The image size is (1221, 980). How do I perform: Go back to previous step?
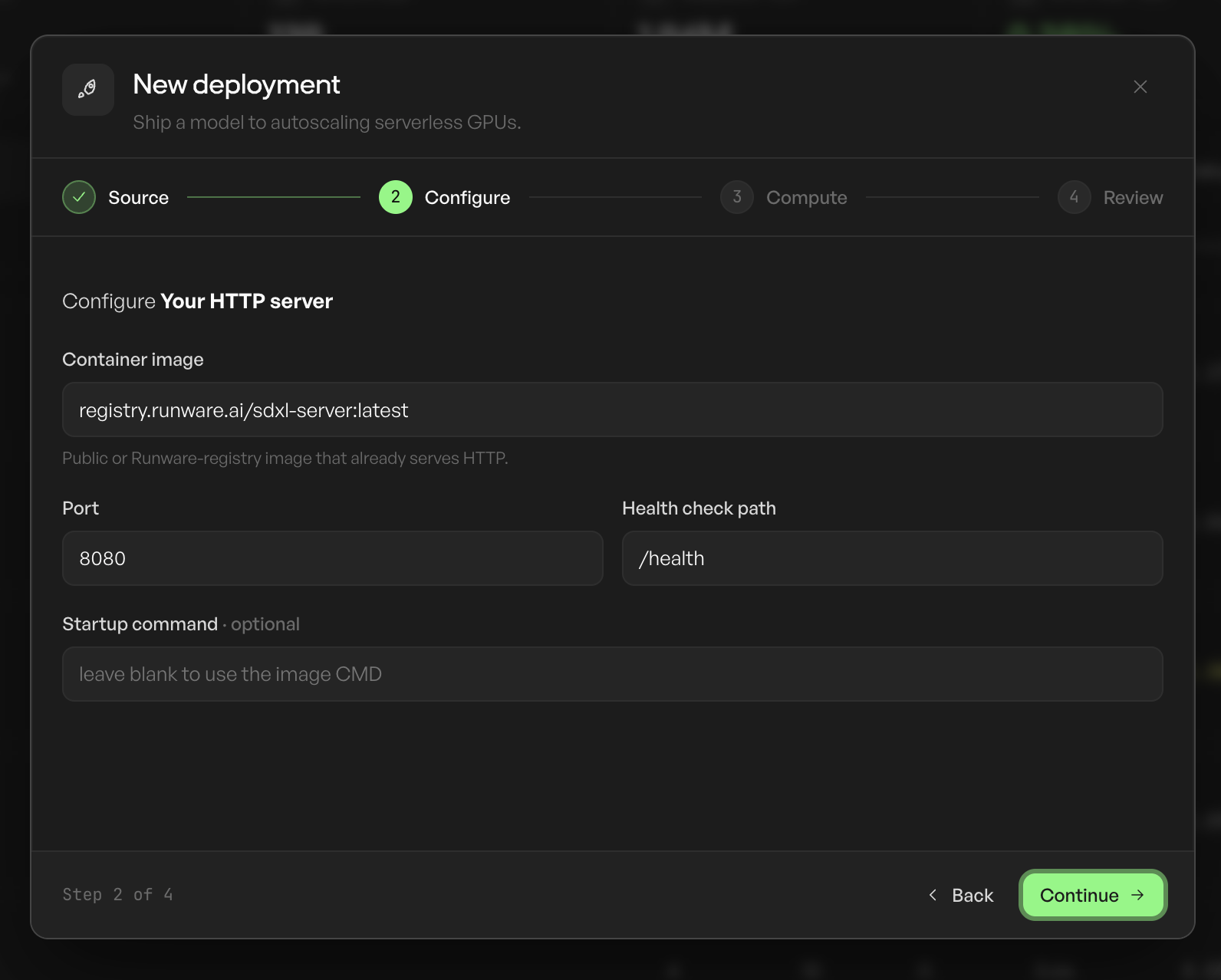point(961,895)
